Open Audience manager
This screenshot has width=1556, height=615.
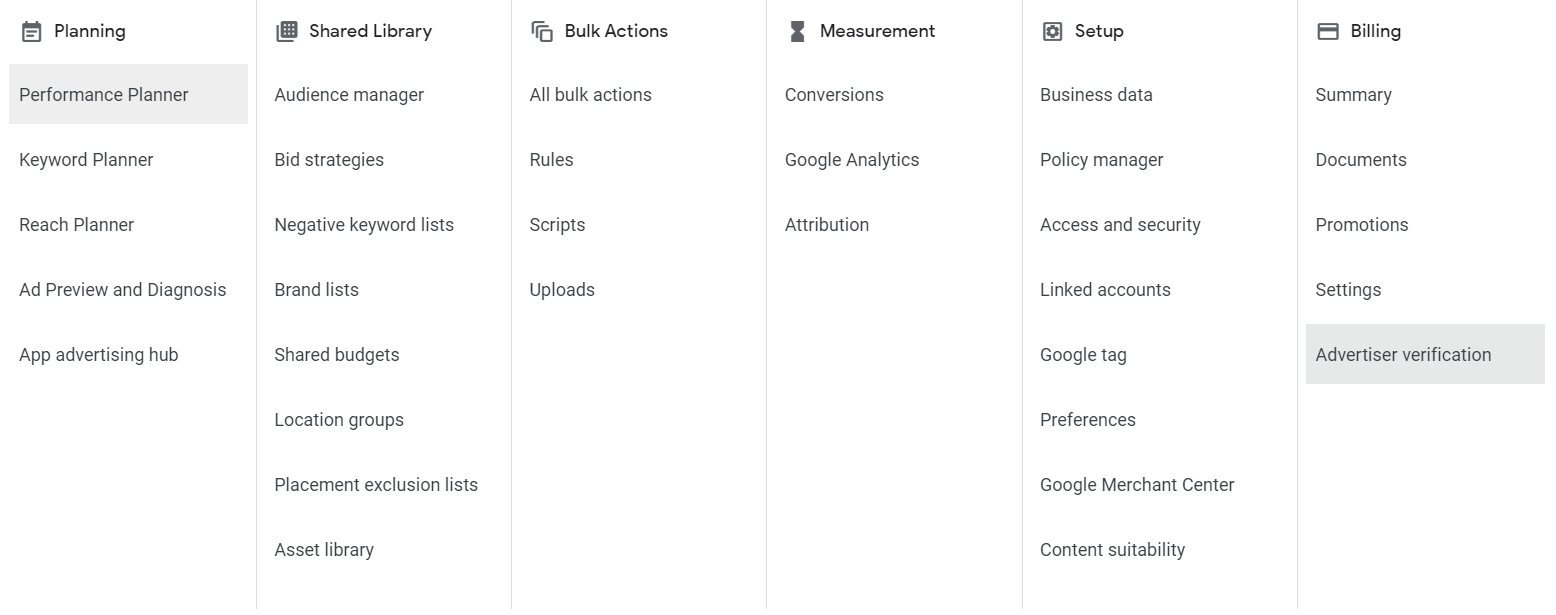349,94
